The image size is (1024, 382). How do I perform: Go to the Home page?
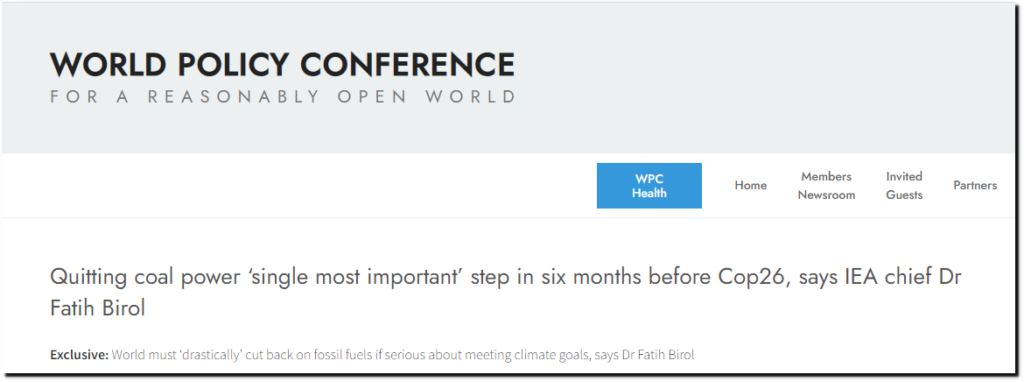click(750, 185)
